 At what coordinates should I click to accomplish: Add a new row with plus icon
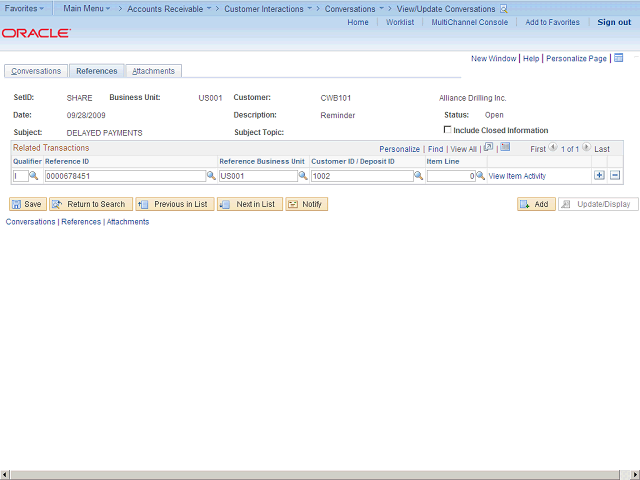(599, 175)
